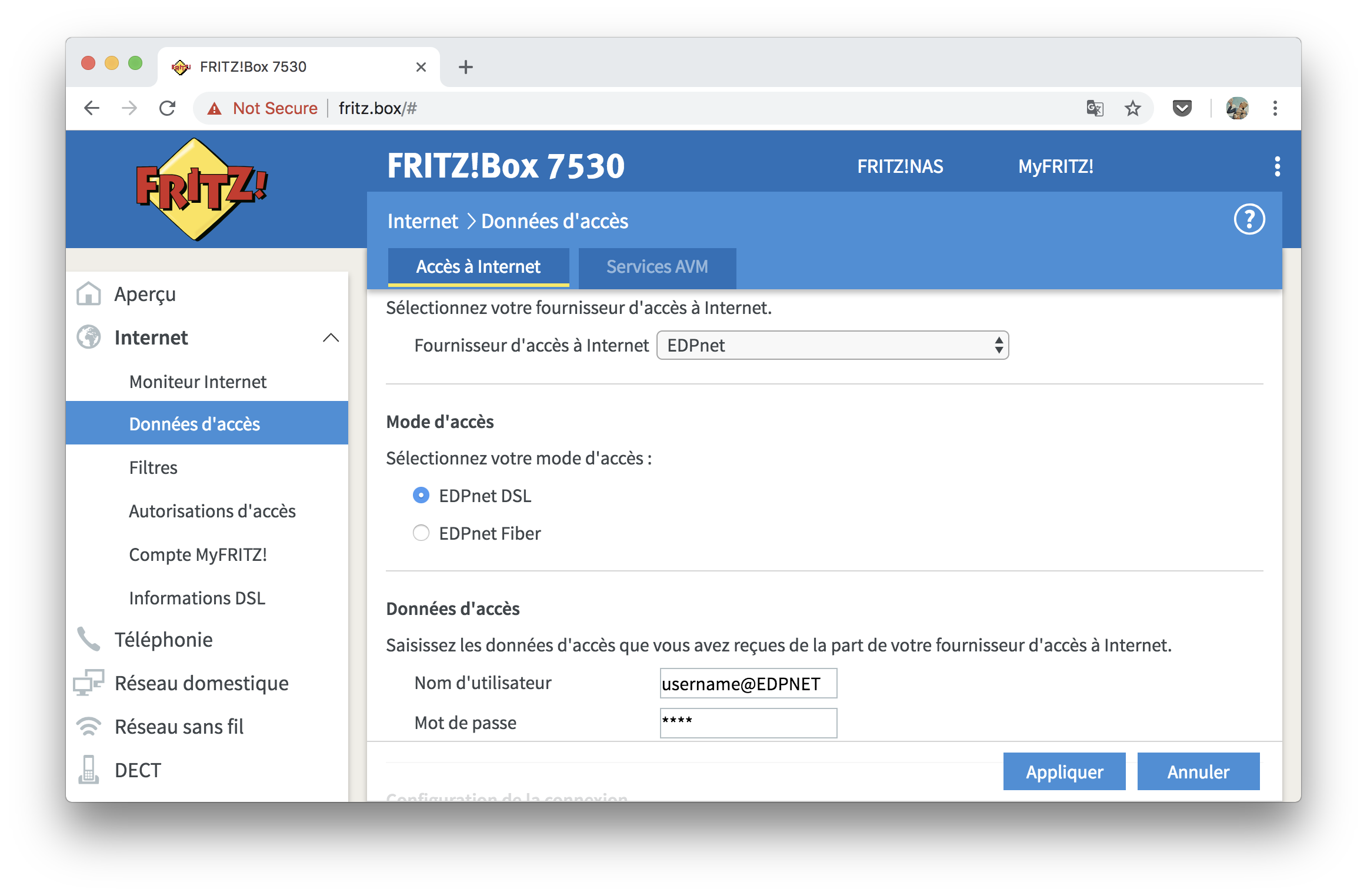Select the EDPnet Fiber radio button
This screenshot has width=1367, height=896.
tap(421, 533)
